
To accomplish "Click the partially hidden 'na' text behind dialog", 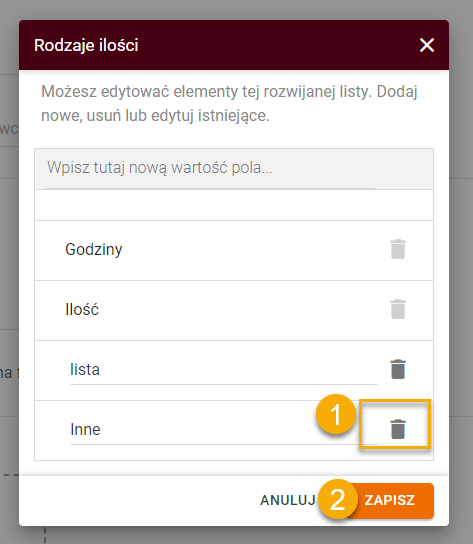I will [6, 373].
